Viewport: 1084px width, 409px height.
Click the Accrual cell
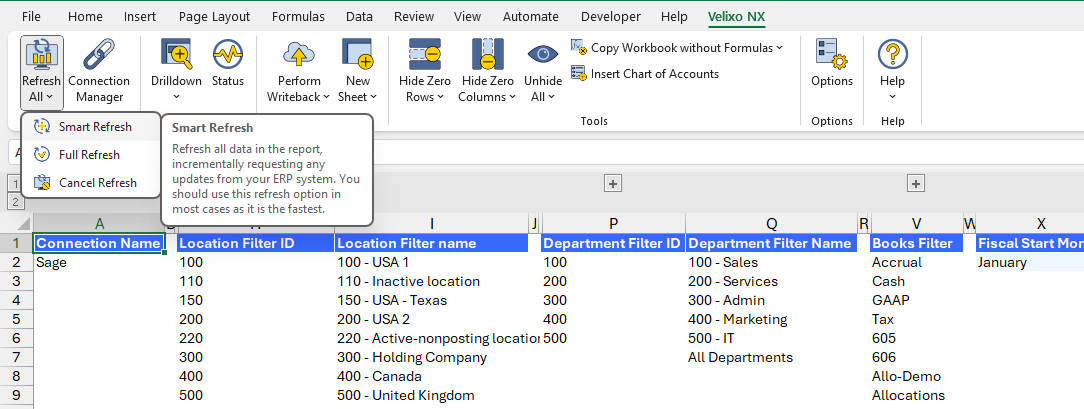coord(917,263)
